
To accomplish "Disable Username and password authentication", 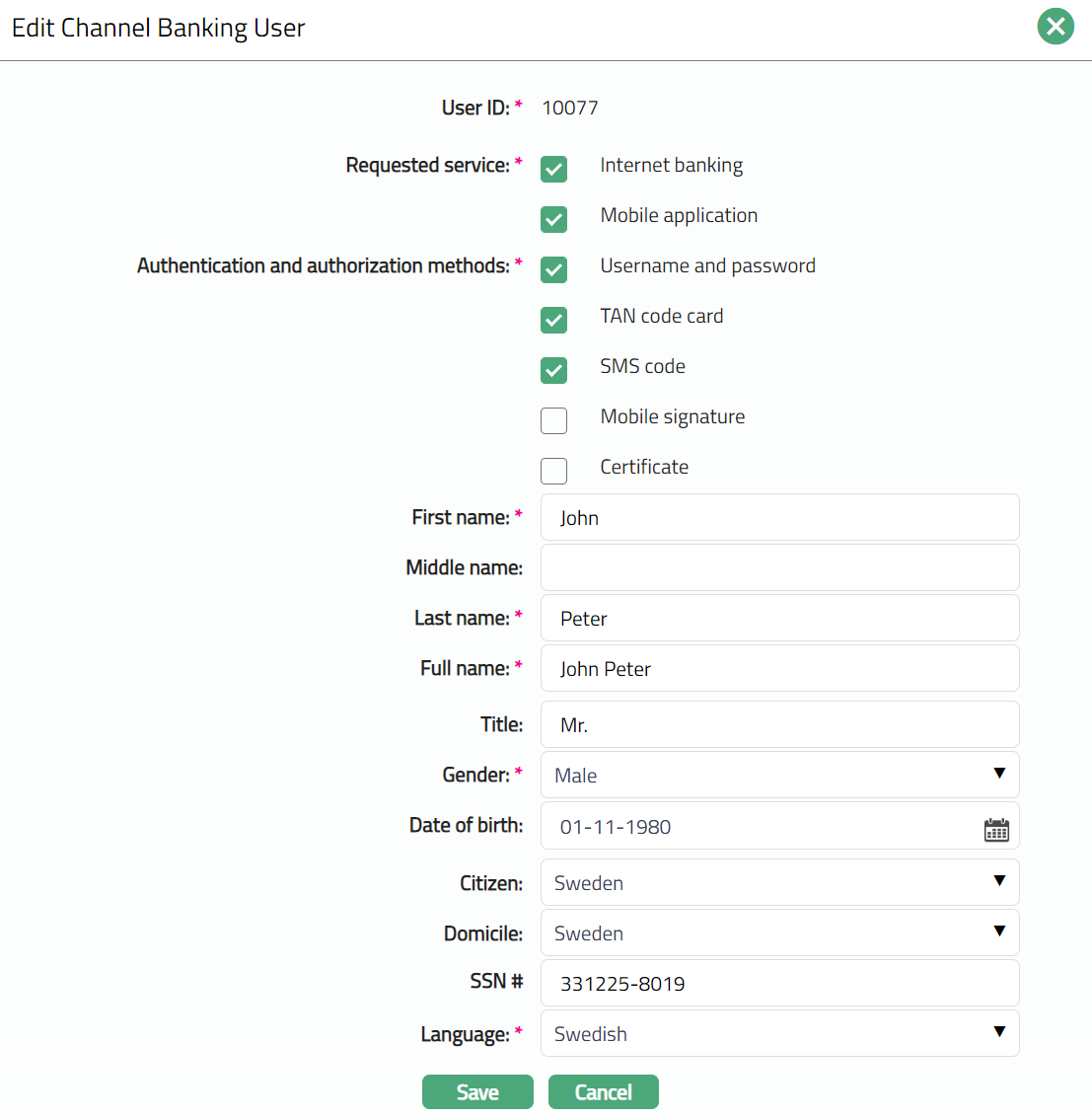I will tap(553, 269).
